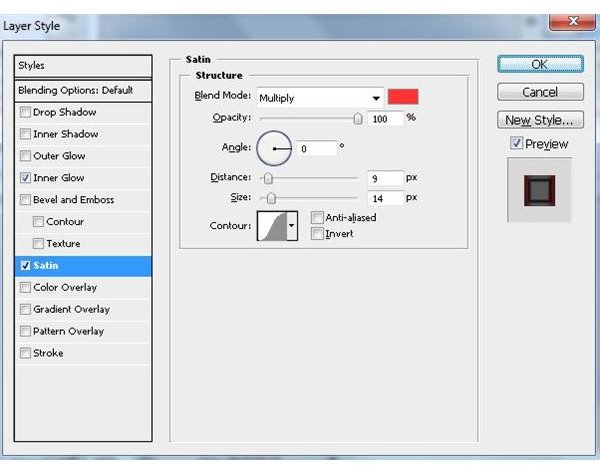This screenshot has height=466, width=600.
Task: Close the Layer Style dialog
Action: click(572, 21)
